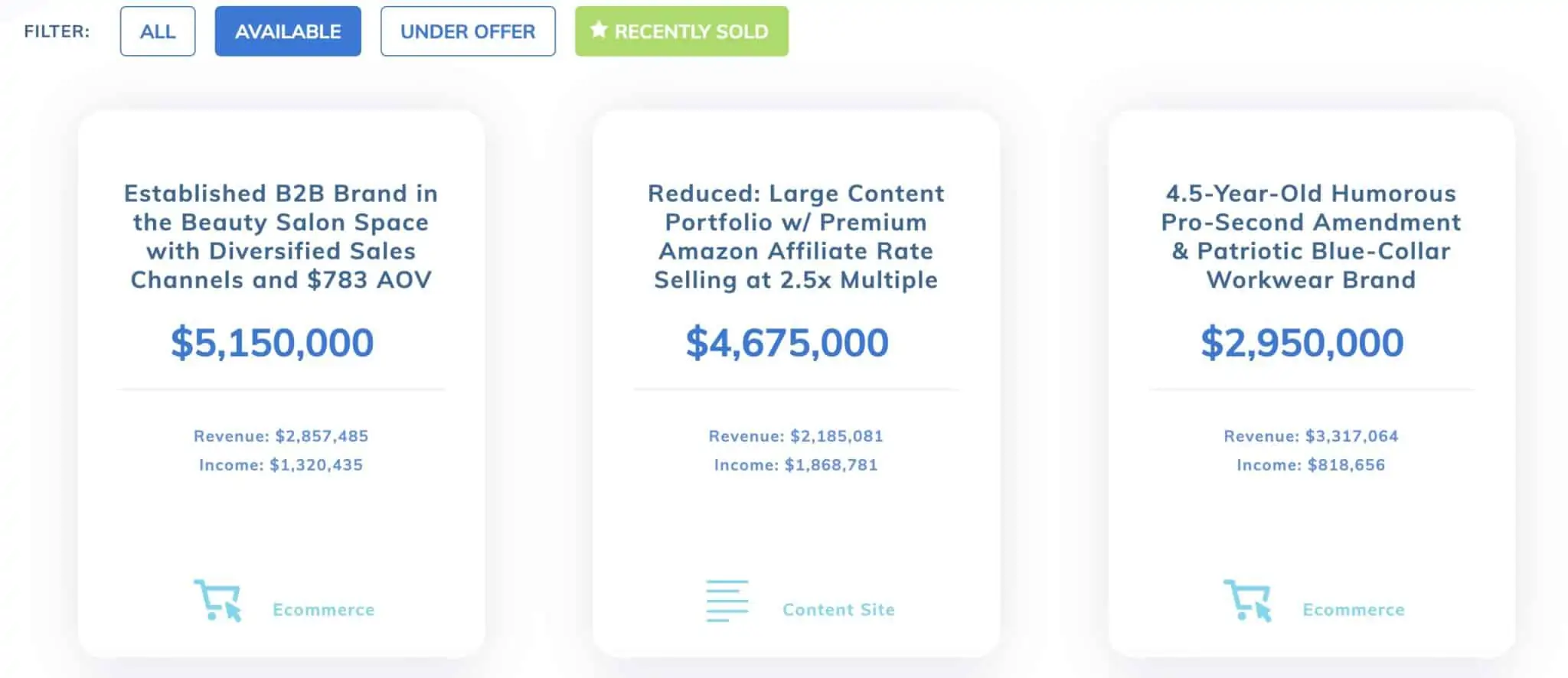1568x678 pixels.
Task: Click the Content Site category label
Action: pyautogui.click(x=839, y=610)
